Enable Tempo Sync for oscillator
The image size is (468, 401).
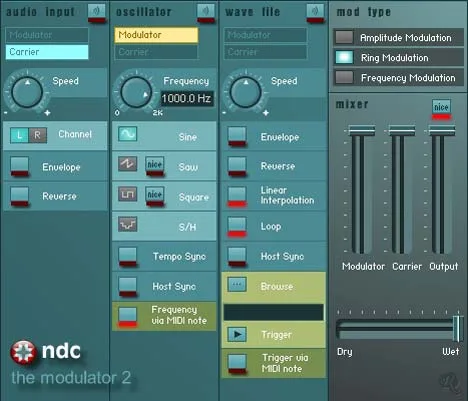pos(128,256)
